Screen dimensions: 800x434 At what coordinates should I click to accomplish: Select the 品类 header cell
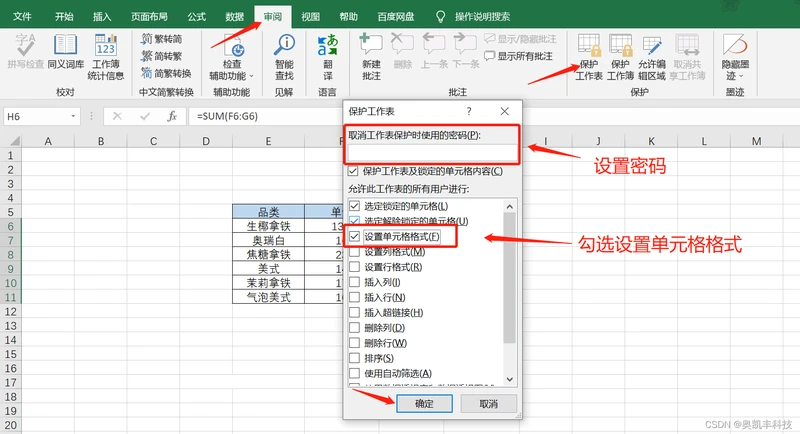click(x=269, y=212)
